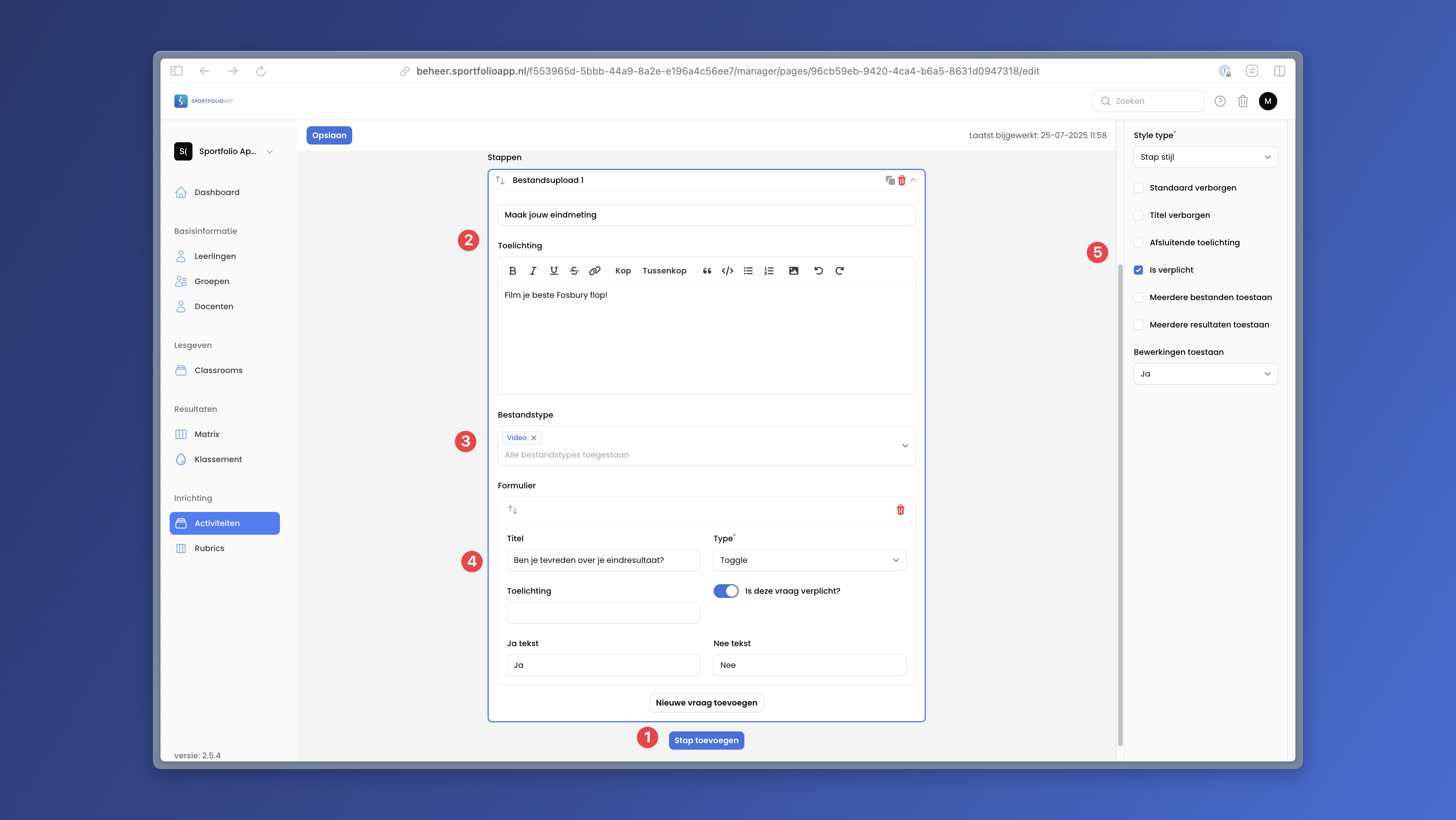Reload the browser page
The width and height of the screenshot is (1456, 820).
click(x=261, y=71)
